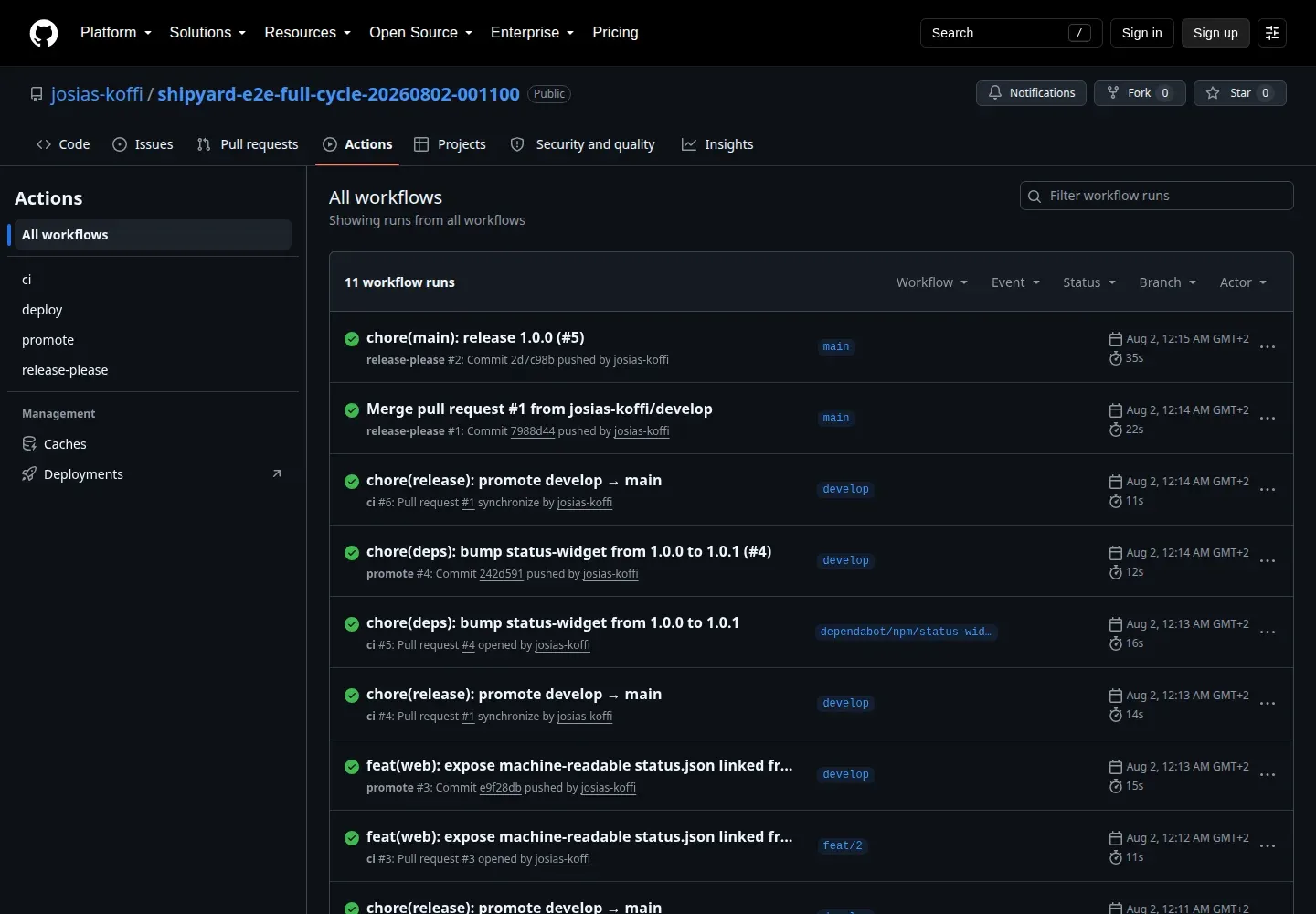Image resolution: width=1316 pixels, height=914 pixels.
Task: Focus the Filter workflow runs field
Action: pyautogui.click(x=1157, y=196)
